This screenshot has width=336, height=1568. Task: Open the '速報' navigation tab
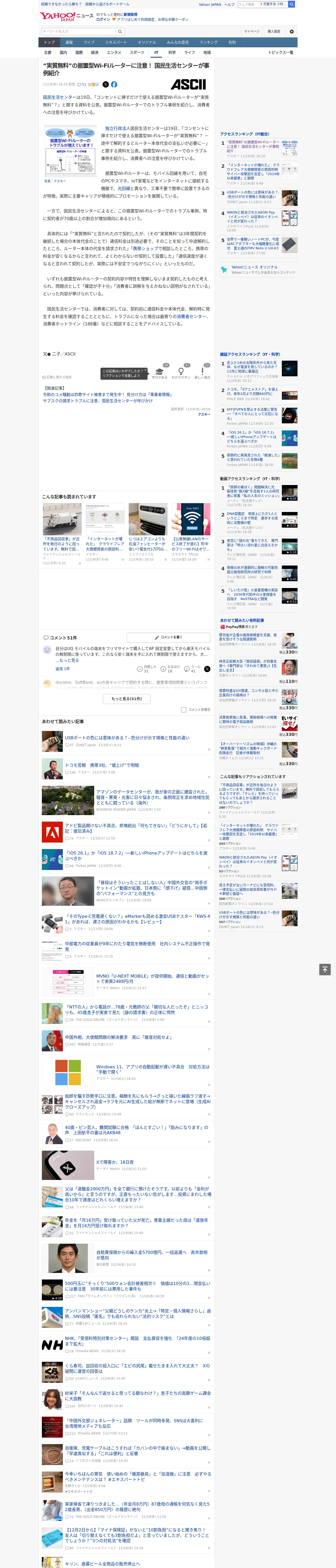pyautogui.click(x=69, y=42)
